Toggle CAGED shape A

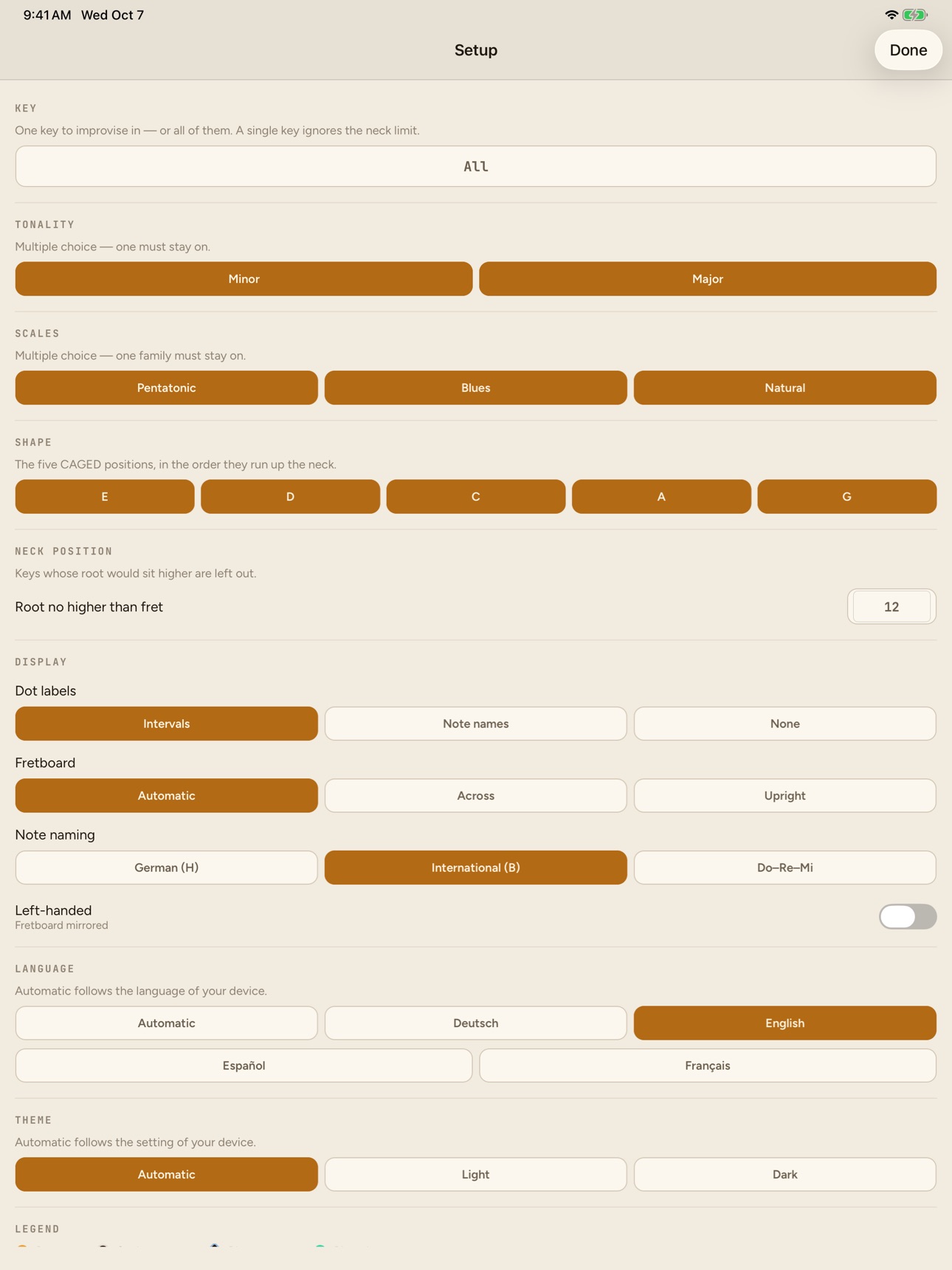click(661, 497)
